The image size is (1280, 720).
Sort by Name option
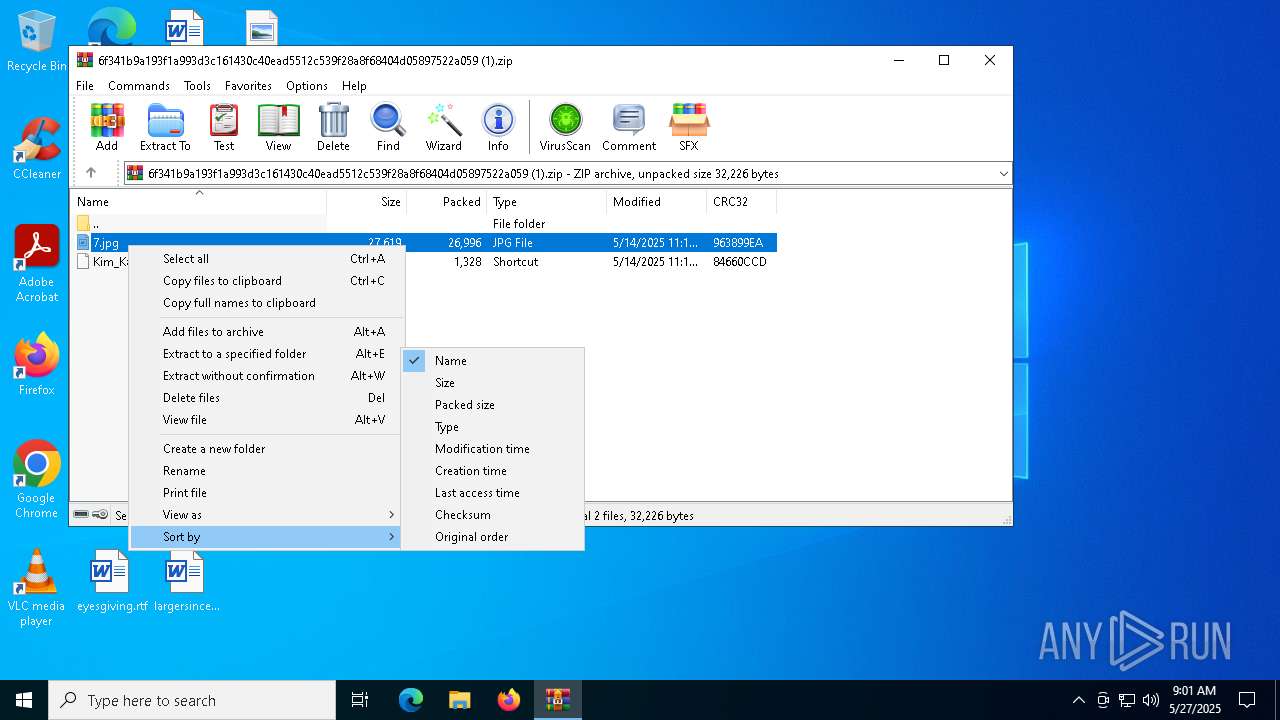click(492, 361)
